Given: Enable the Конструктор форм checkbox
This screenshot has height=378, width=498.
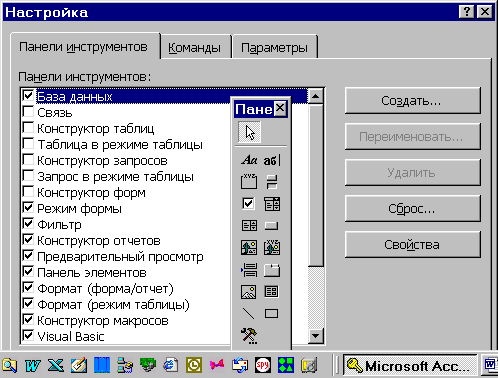Looking at the screenshot, I should pyautogui.click(x=28, y=191).
